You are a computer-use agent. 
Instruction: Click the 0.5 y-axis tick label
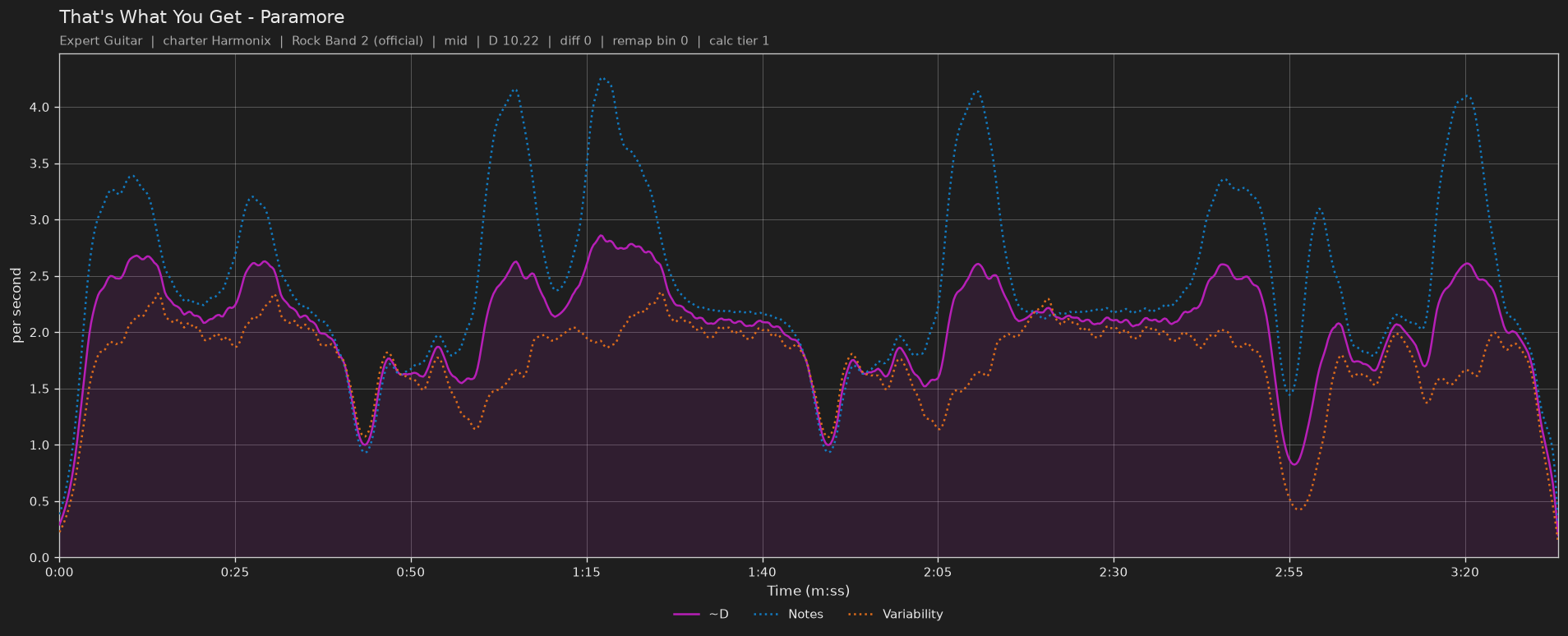(39, 502)
